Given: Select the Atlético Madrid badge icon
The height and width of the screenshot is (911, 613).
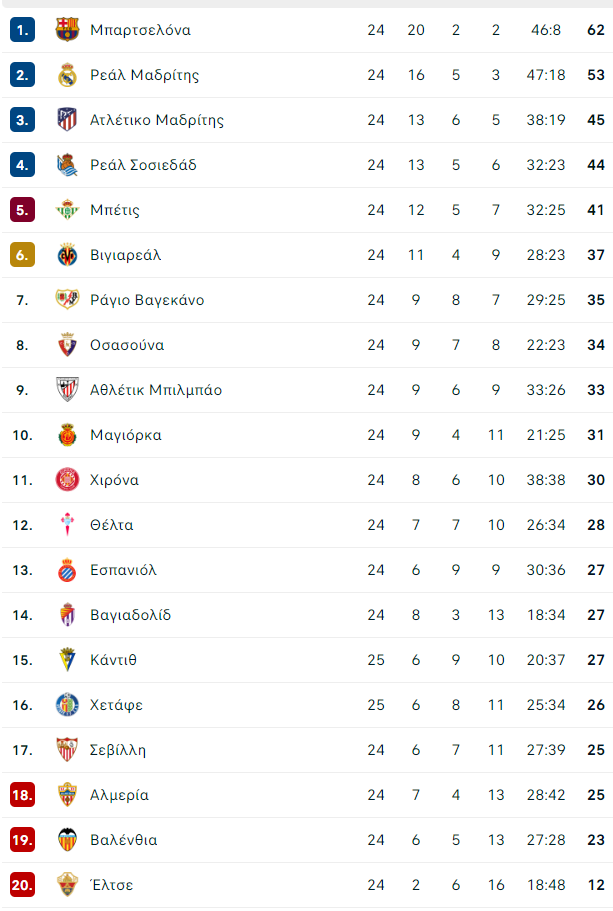Looking at the screenshot, I should click(67, 120).
